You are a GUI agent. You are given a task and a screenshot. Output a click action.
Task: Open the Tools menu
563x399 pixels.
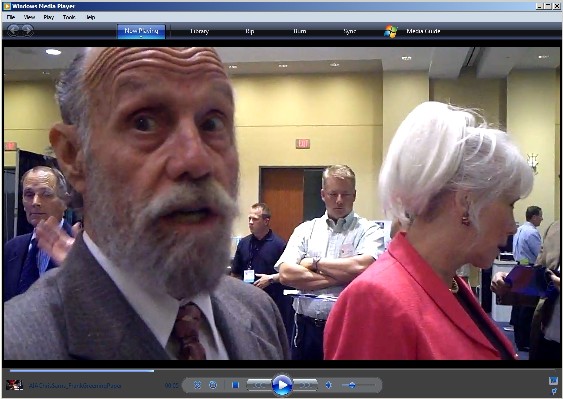69,17
